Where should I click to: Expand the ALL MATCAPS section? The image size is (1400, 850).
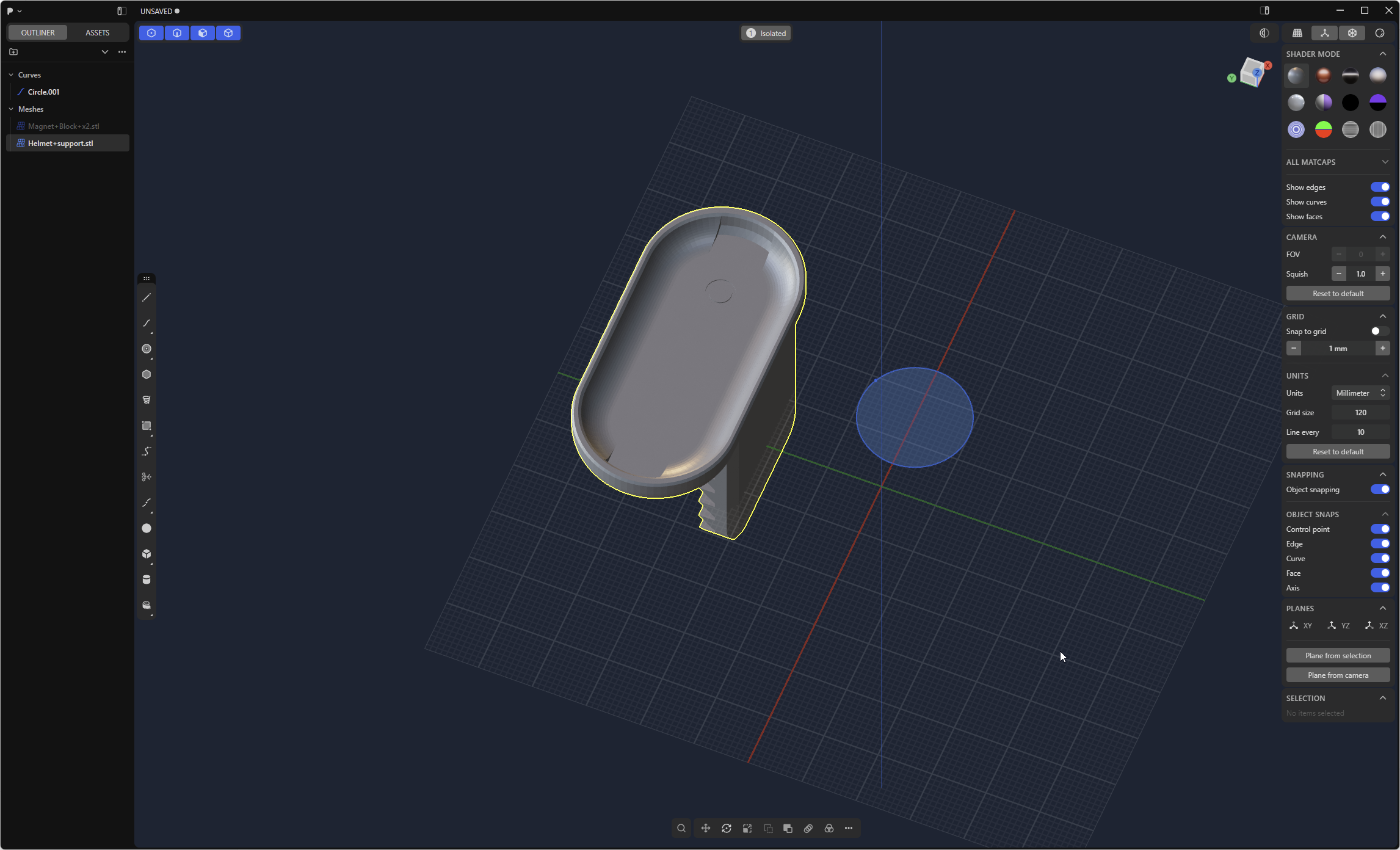coord(1385,162)
